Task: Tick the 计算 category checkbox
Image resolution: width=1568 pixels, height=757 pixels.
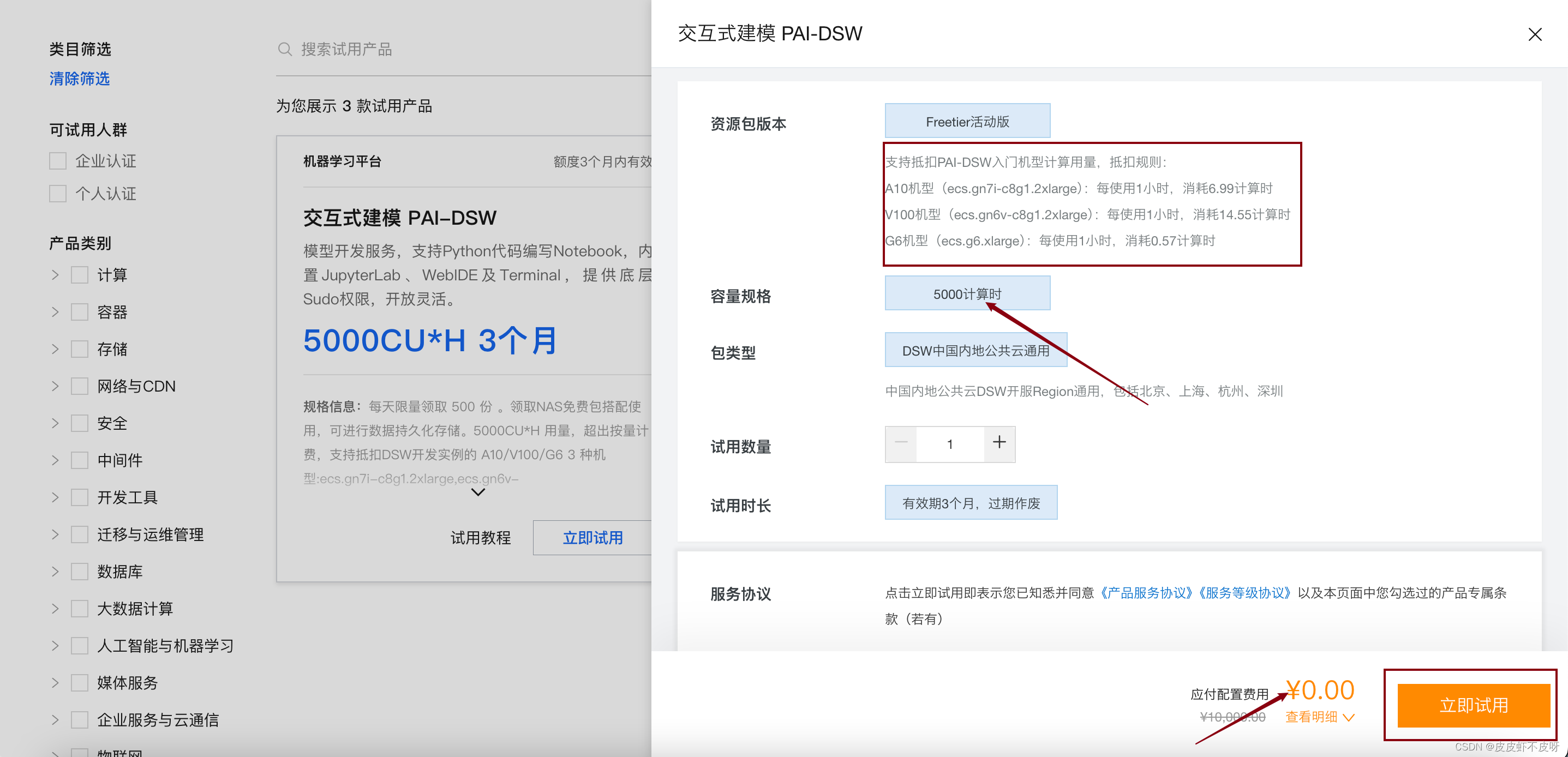Action: point(80,275)
